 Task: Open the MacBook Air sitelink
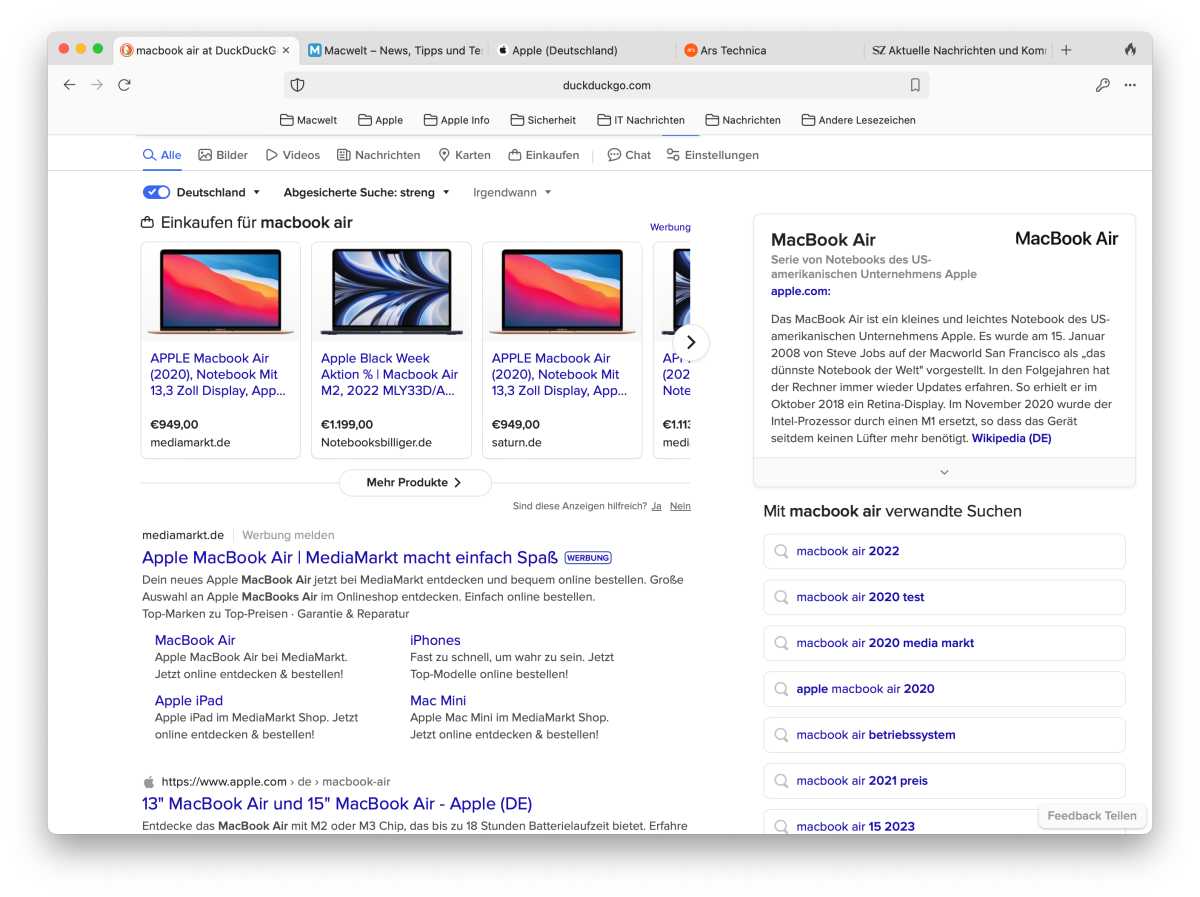click(195, 640)
